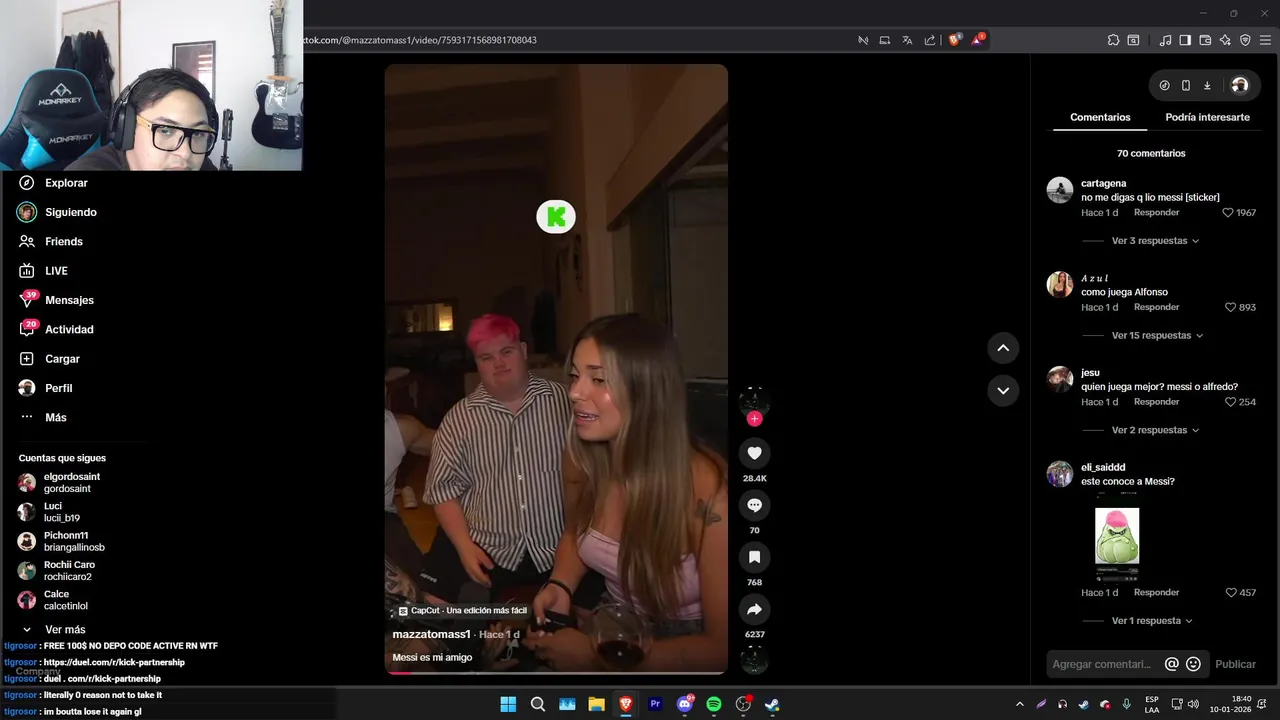The image size is (1280, 720).
Task: Click the download desktop app icon
Action: point(1207,85)
